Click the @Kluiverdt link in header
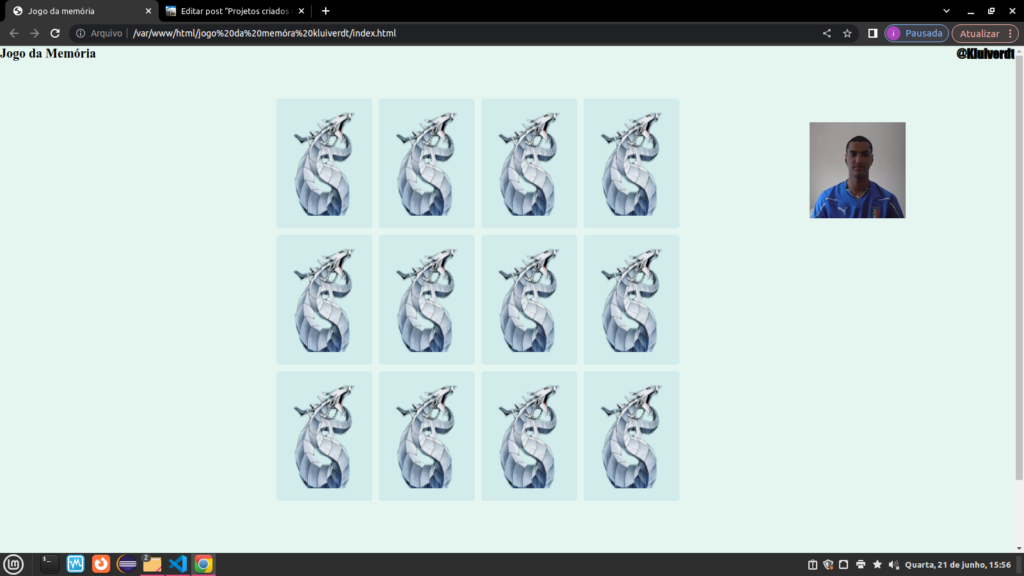Viewport: 1024px width, 576px height. (x=984, y=54)
